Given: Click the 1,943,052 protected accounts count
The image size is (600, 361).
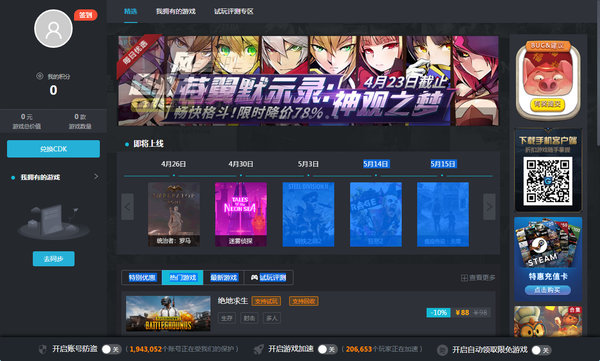Looking at the screenshot, I should (146, 349).
